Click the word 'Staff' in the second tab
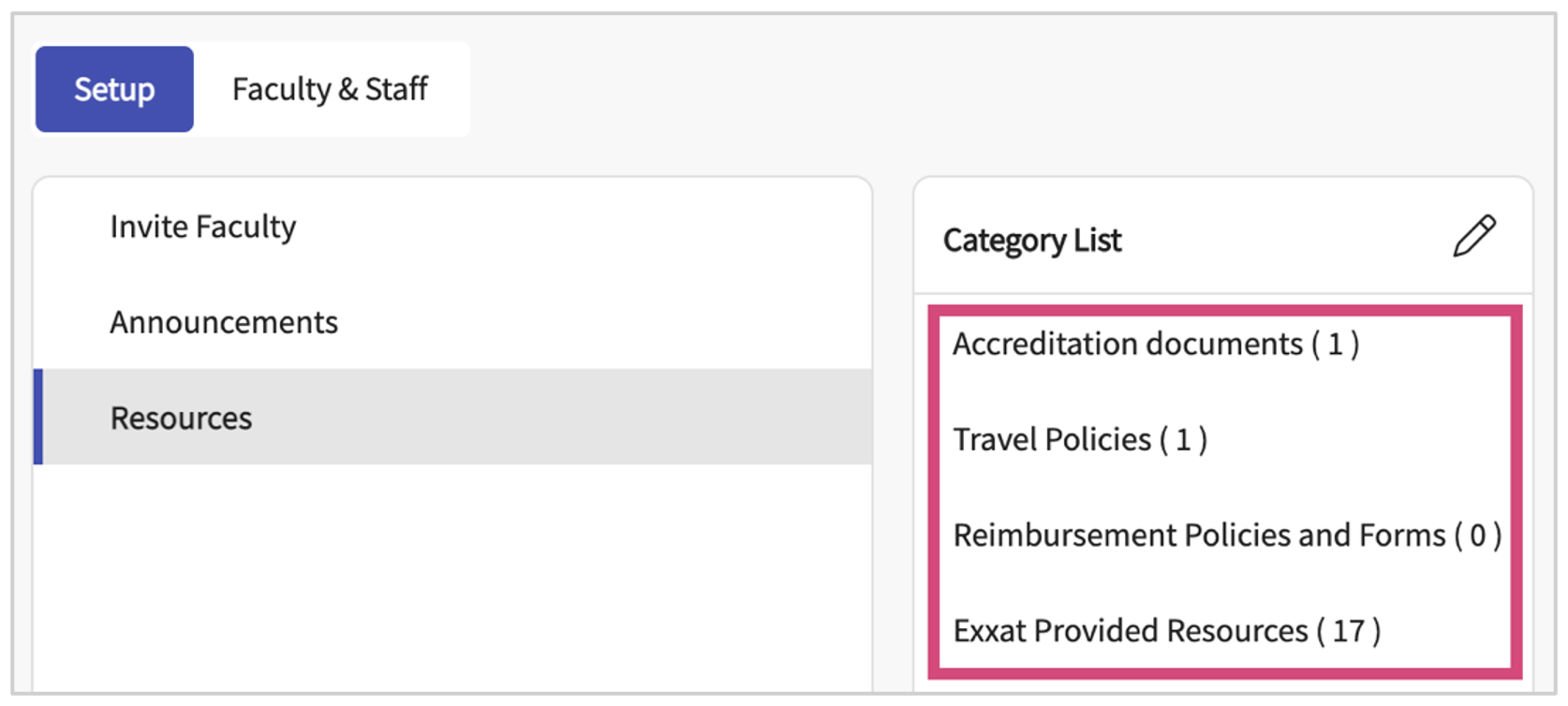This screenshot has width=1568, height=706. [x=396, y=90]
